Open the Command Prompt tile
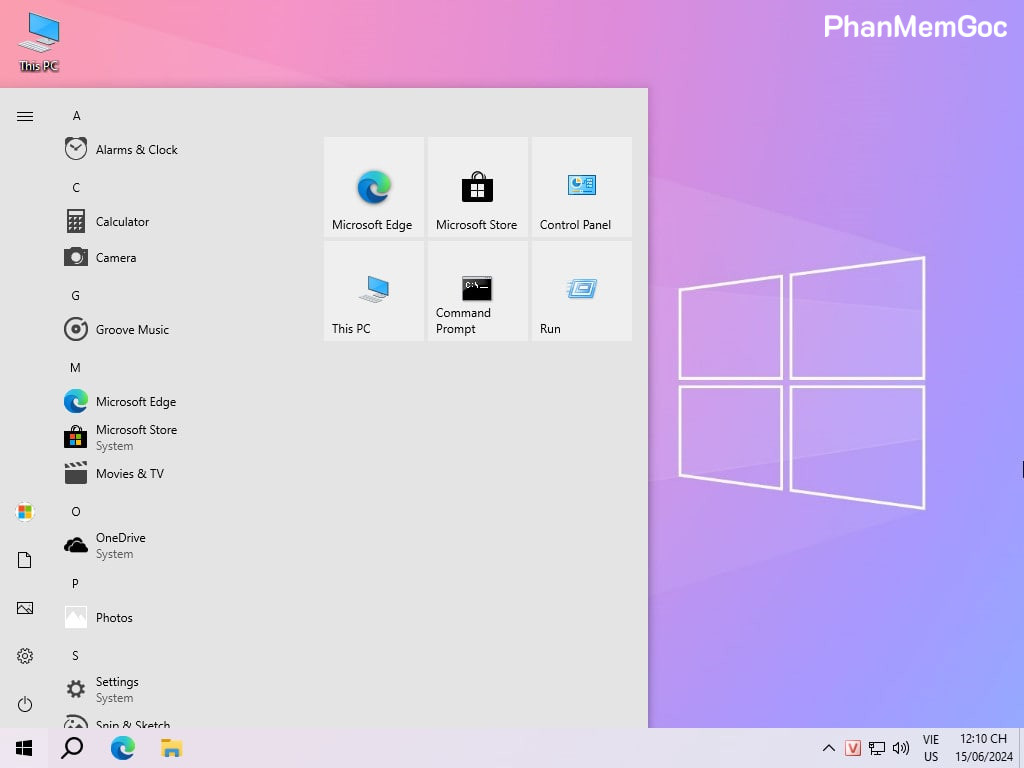1024x768 pixels. [477, 291]
